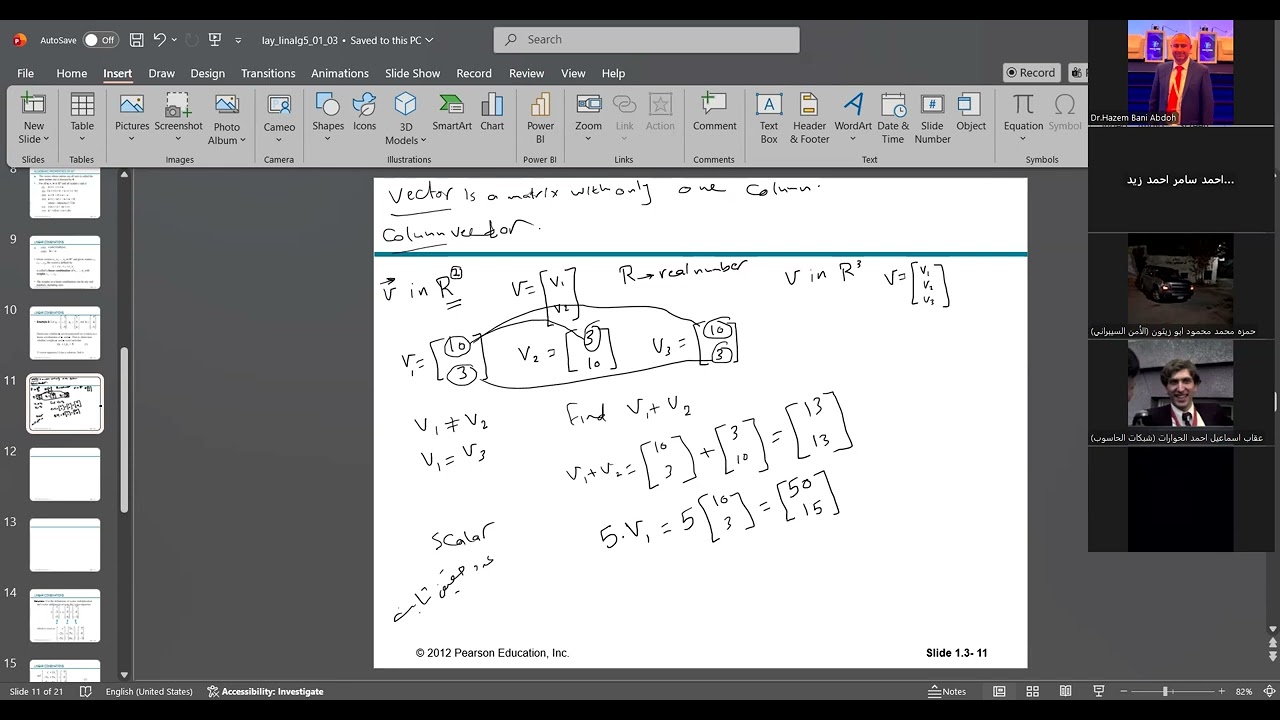Open the File tab
This screenshot has width=1280, height=720.
25,73
